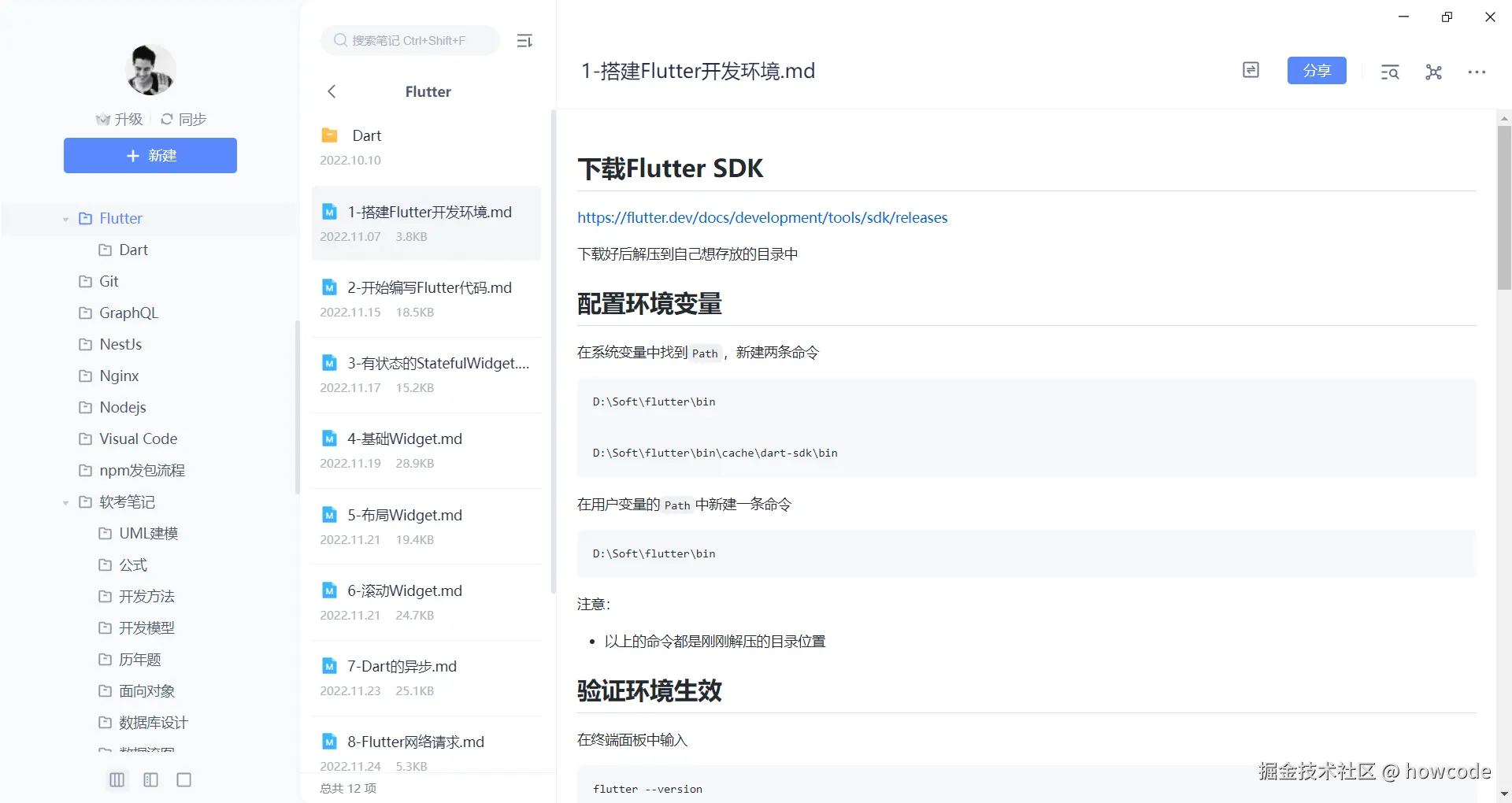This screenshot has height=803, width=1512.
Task: Open note 8-Flutter网络请求.md
Action: tap(426, 746)
